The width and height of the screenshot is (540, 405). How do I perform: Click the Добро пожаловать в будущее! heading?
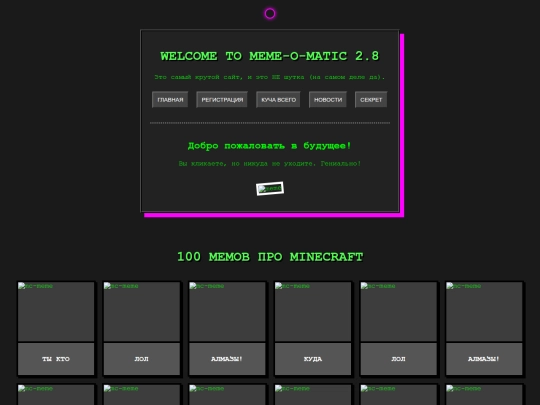tap(270, 146)
